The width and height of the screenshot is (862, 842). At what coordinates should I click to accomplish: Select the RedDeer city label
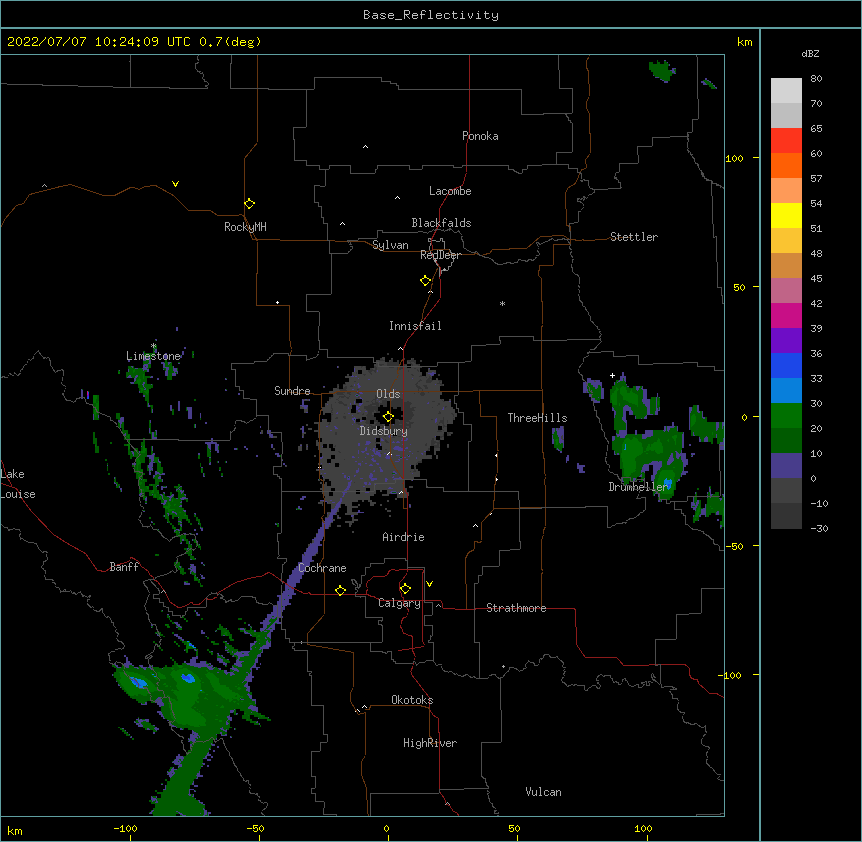(x=440, y=255)
